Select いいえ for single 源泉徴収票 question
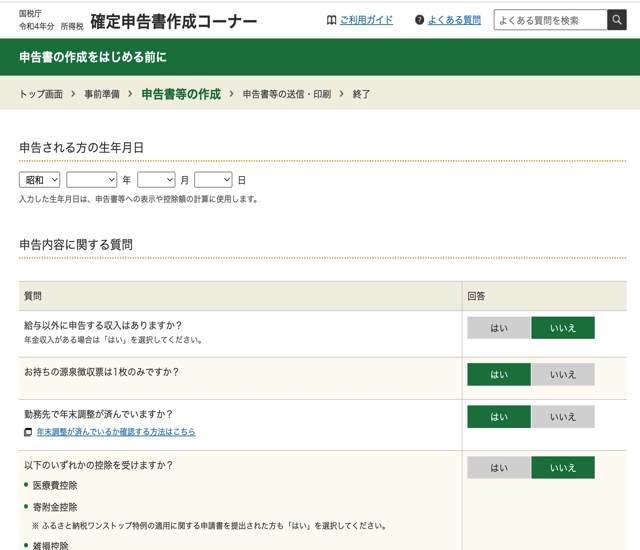640x550 pixels. (563, 375)
